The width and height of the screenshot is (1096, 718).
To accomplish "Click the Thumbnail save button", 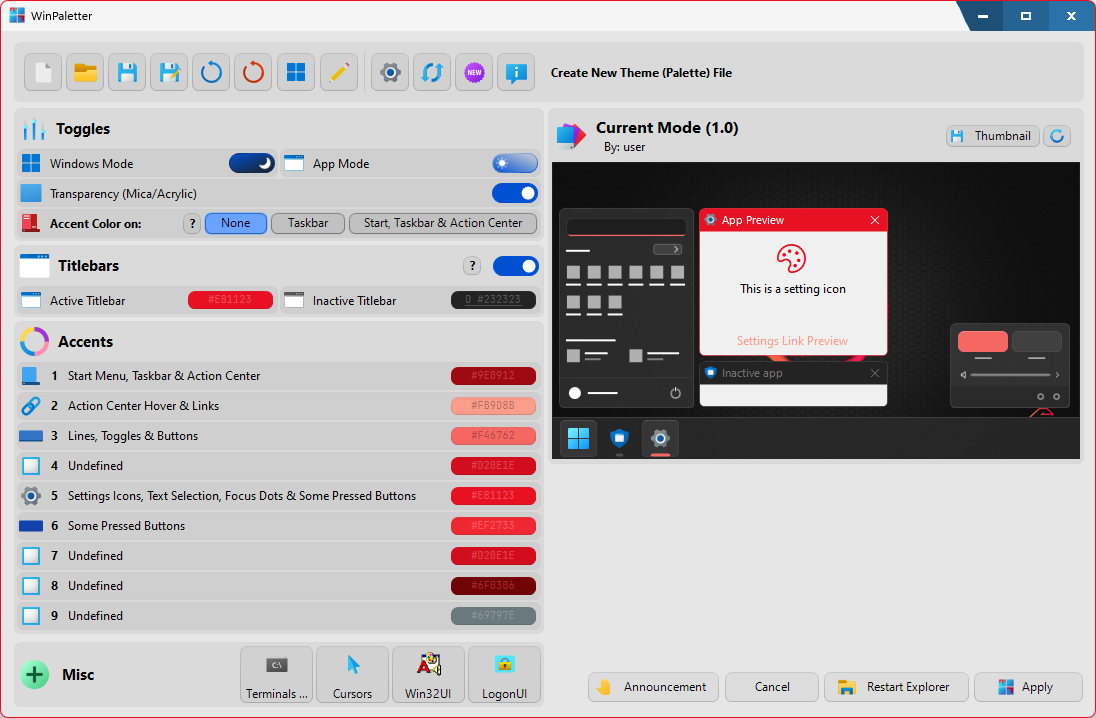I will (992, 136).
